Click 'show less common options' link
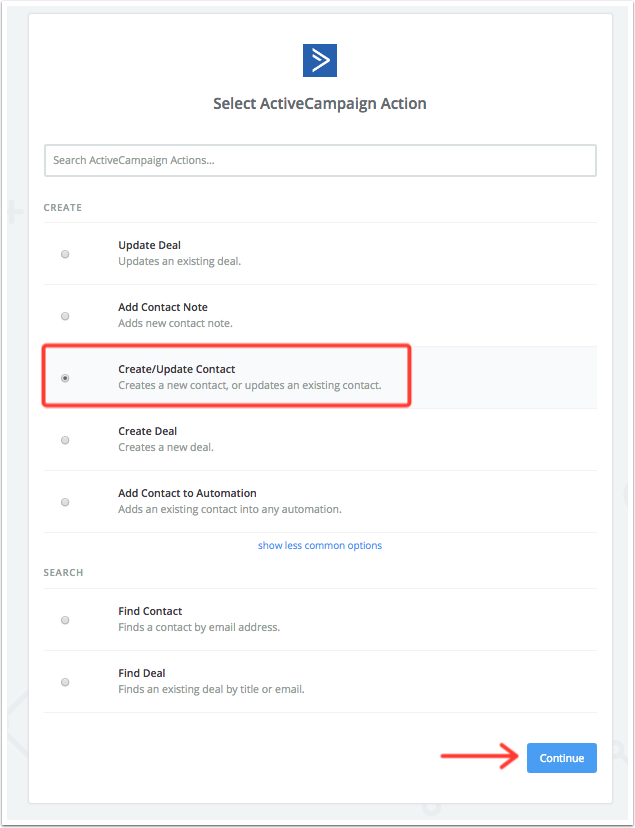The height and width of the screenshot is (828, 635). click(320, 545)
